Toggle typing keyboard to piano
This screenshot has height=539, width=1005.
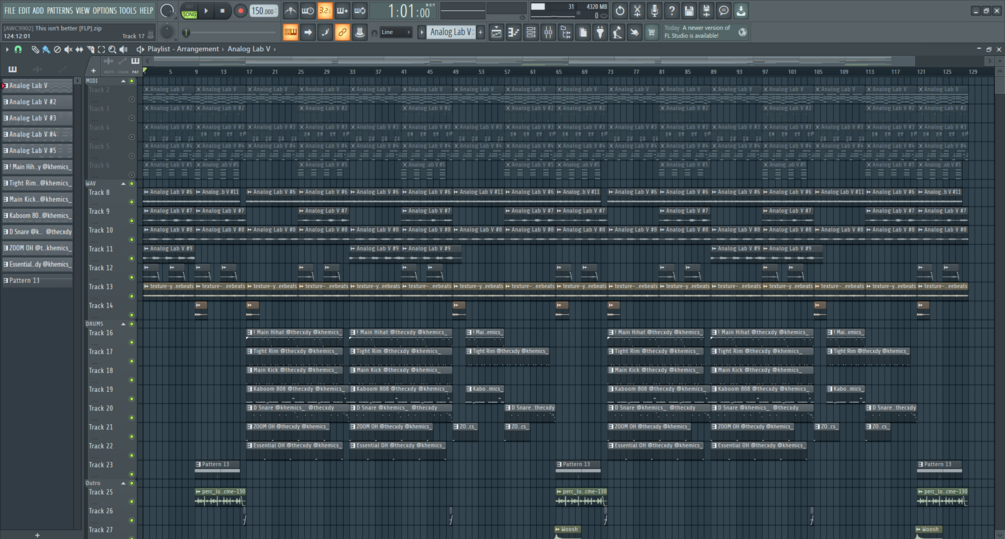pyautogui.click(x=290, y=32)
